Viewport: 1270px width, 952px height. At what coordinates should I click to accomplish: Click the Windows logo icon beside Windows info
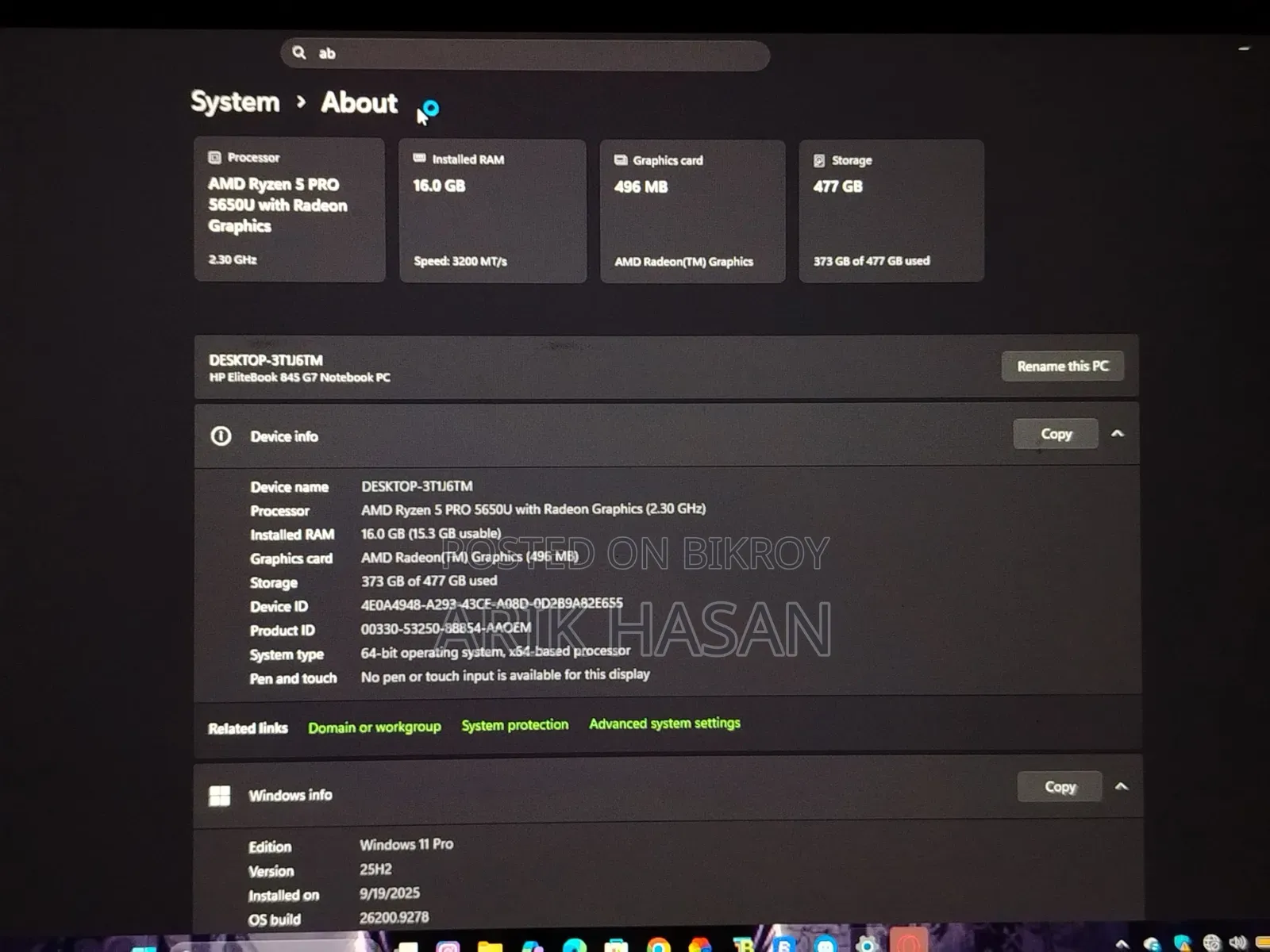tap(219, 796)
